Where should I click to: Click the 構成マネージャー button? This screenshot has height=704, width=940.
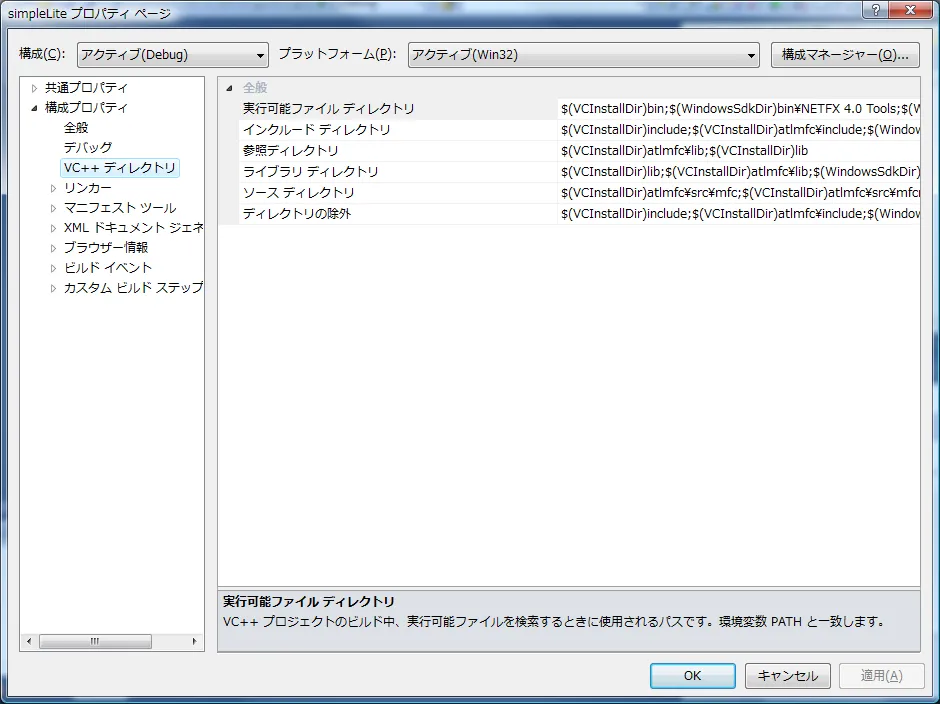point(845,55)
